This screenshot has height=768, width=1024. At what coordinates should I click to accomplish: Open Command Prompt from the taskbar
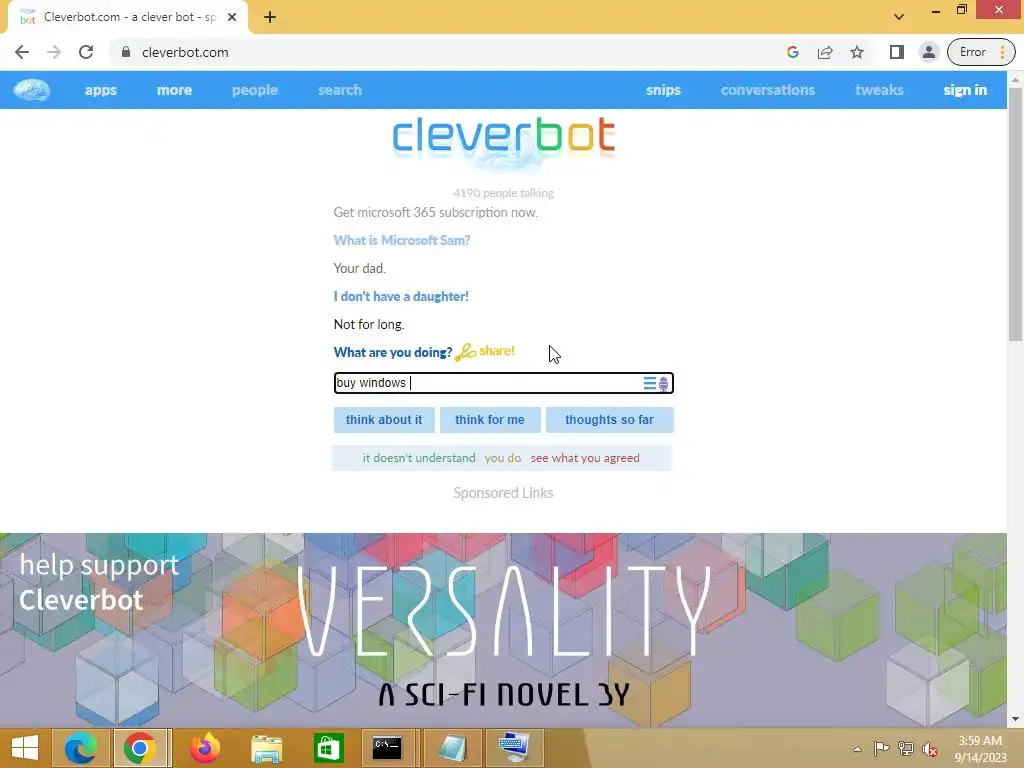click(x=387, y=748)
